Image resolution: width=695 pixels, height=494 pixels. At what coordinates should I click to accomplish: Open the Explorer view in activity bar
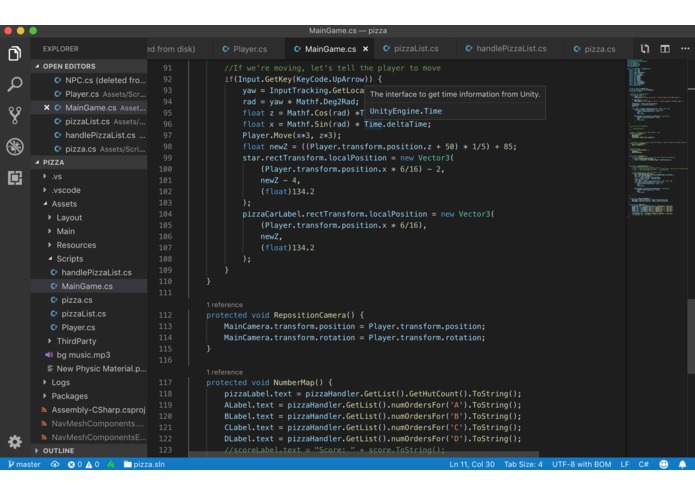pyautogui.click(x=15, y=54)
